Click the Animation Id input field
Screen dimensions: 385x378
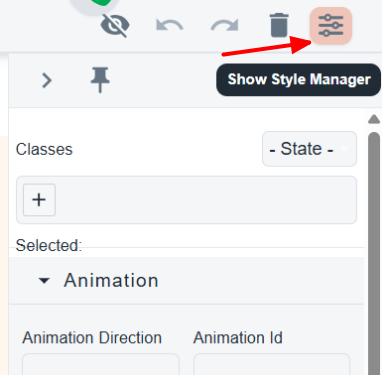pos(272,365)
